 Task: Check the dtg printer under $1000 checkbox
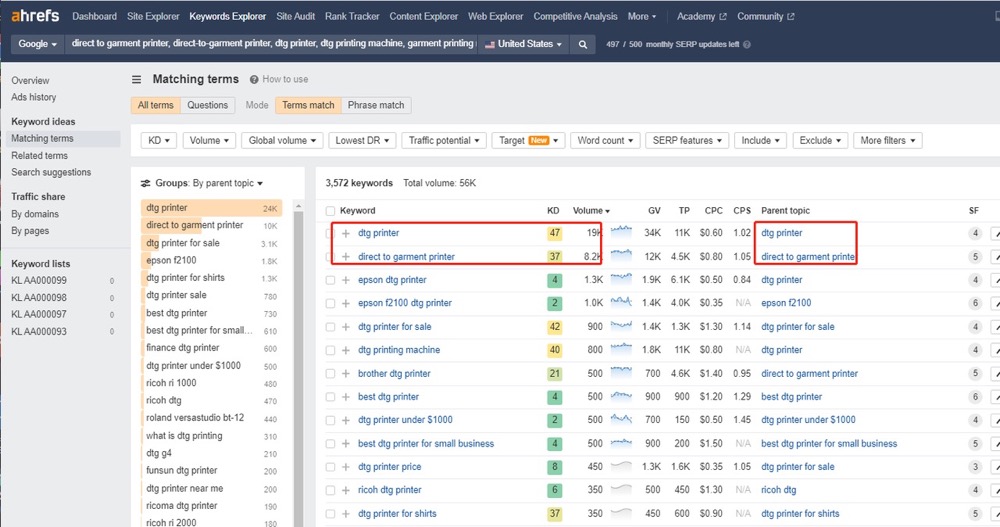330,420
